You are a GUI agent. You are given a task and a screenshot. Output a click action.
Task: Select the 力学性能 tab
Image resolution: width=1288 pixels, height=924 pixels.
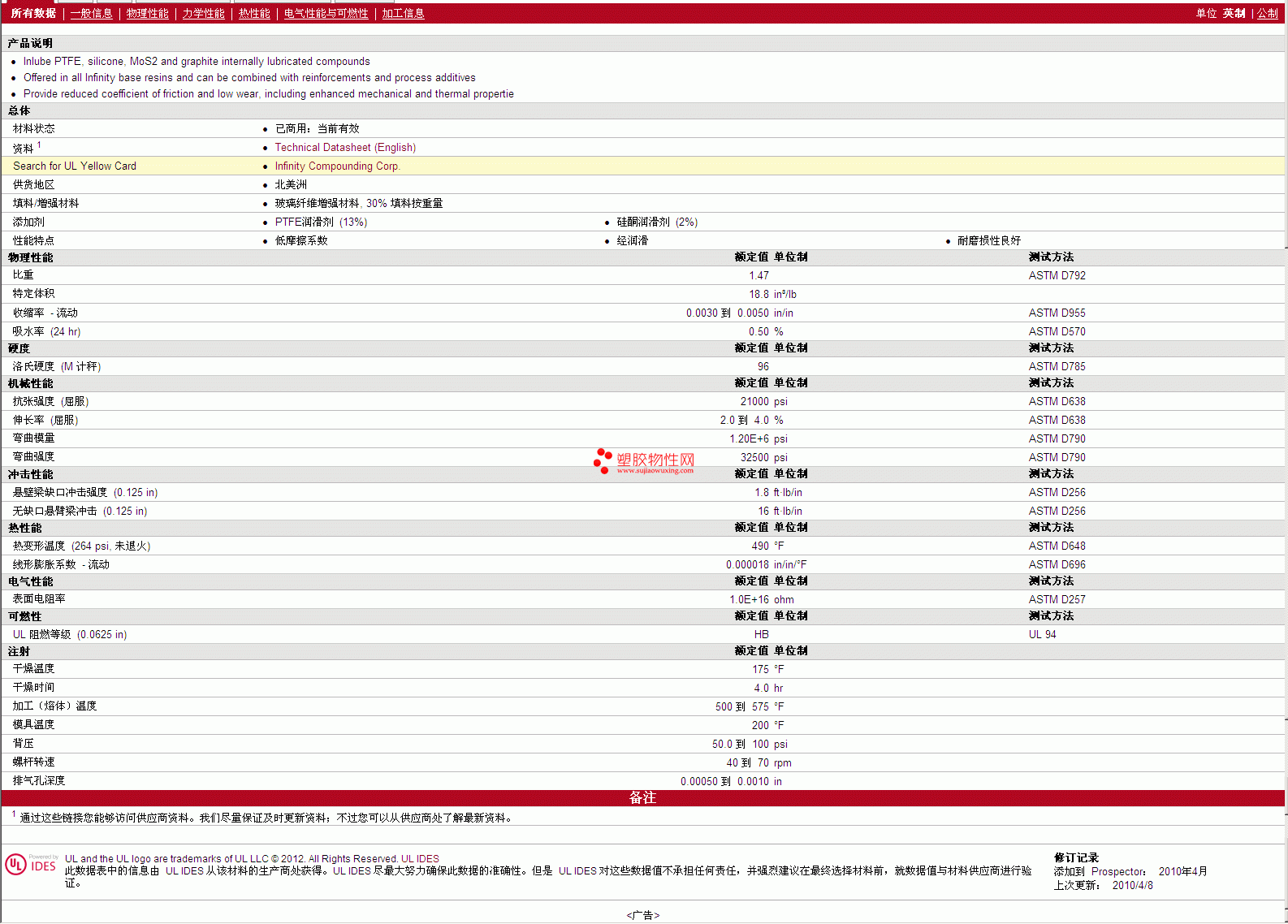click(203, 14)
